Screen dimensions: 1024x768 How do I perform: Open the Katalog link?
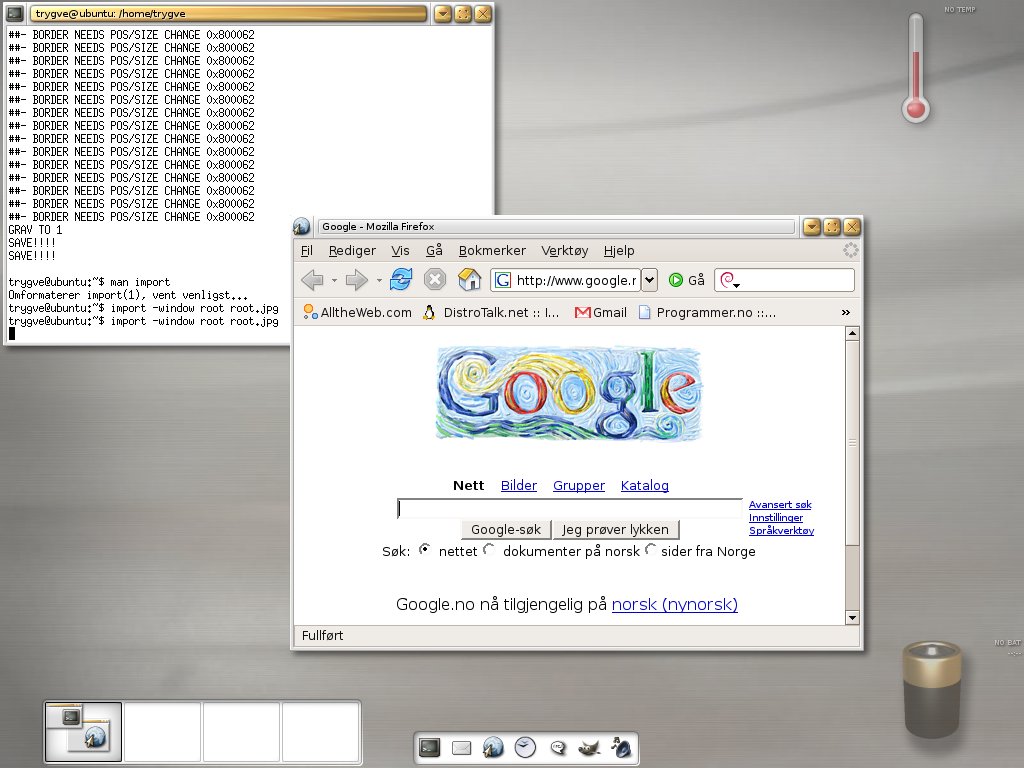(645, 485)
